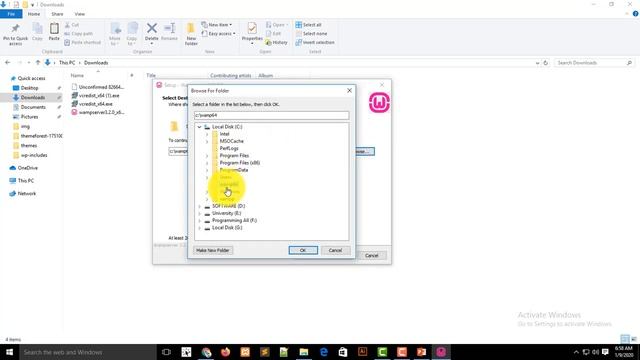Expand the Program Files (x86) node
Image resolution: width=640 pixels, height=360 pixels.
[207, 163]
